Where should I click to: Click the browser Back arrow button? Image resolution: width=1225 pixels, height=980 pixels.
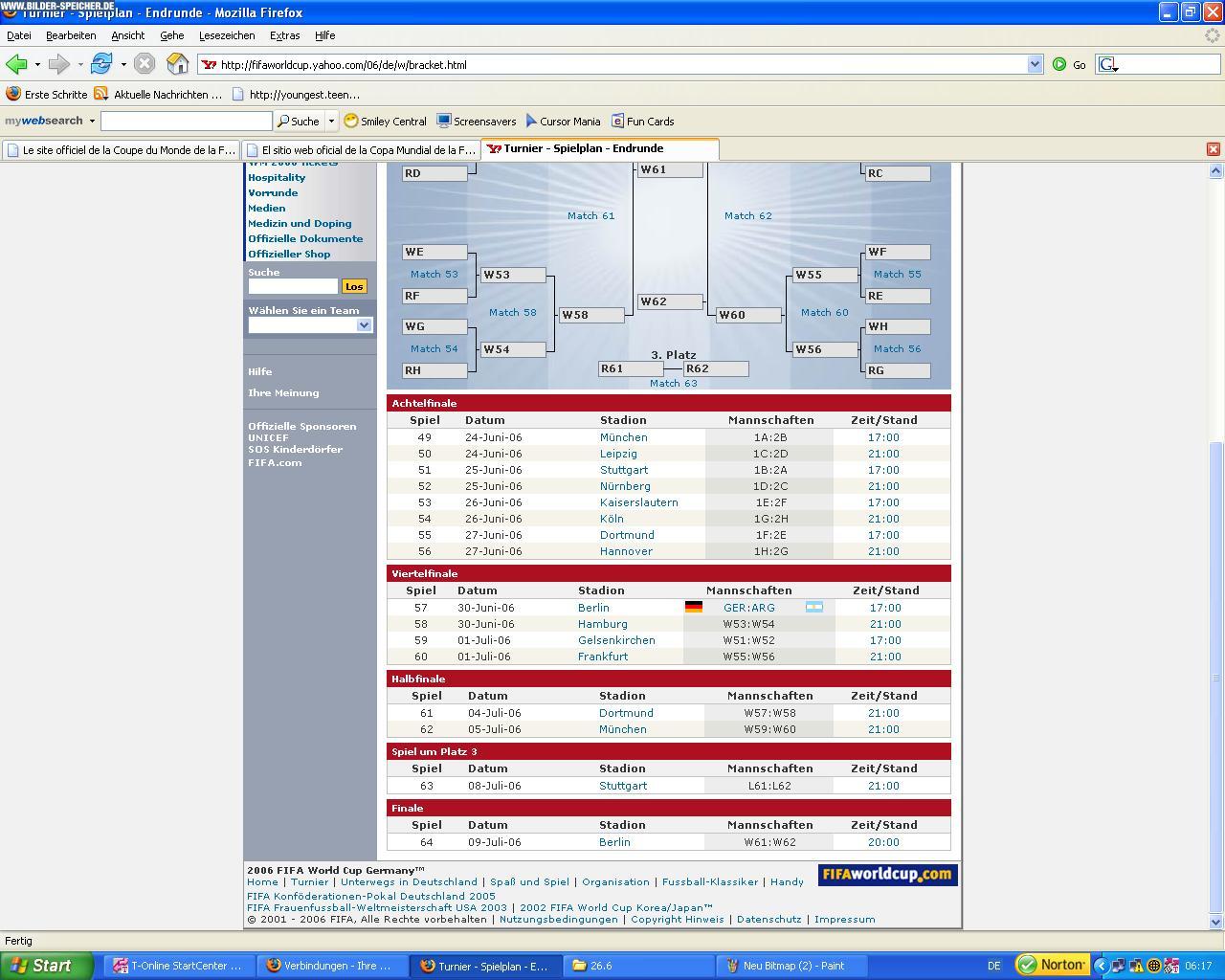[x=16, y=64]
